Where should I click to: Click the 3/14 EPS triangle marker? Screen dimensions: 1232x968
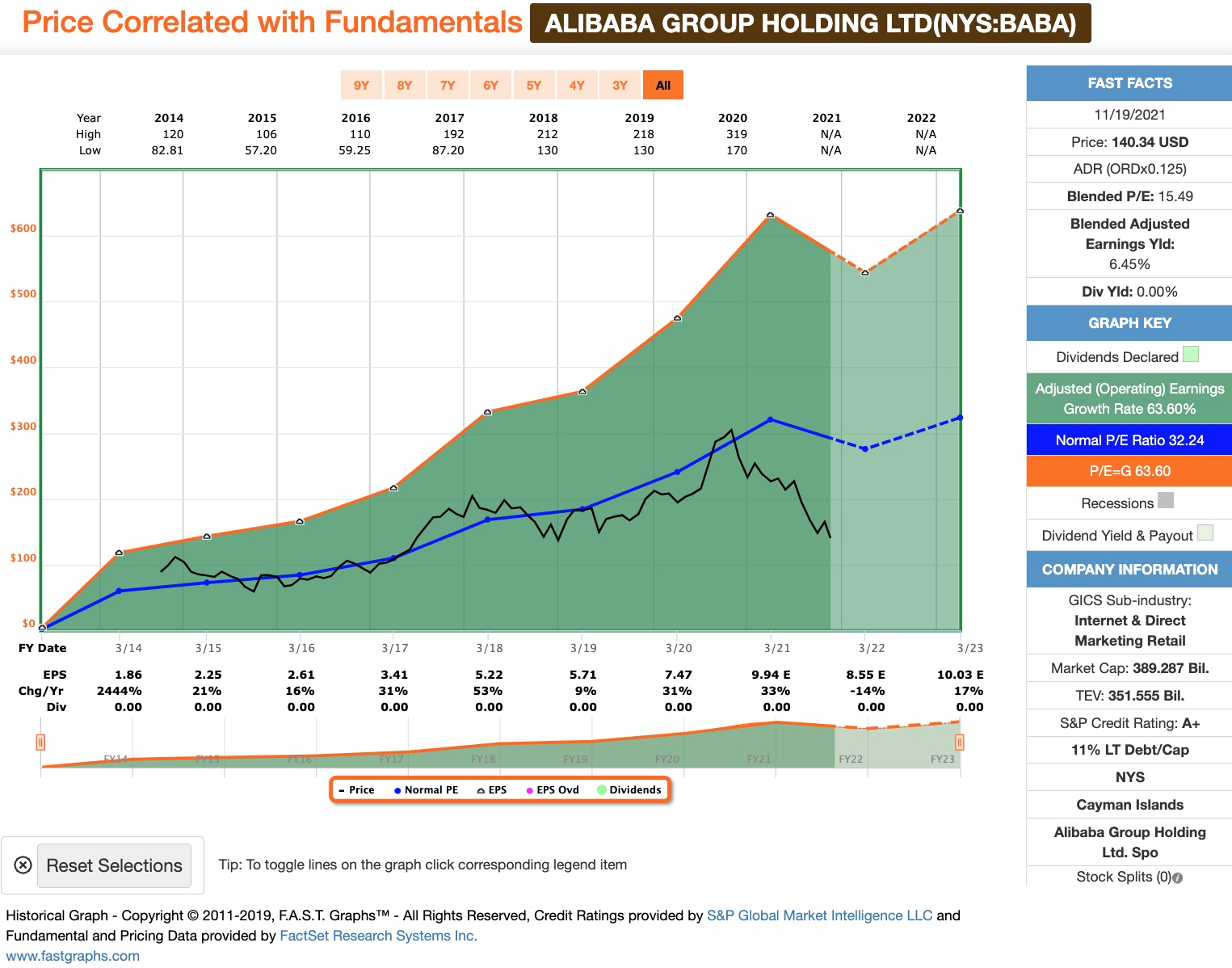click(x=119, y=553)
